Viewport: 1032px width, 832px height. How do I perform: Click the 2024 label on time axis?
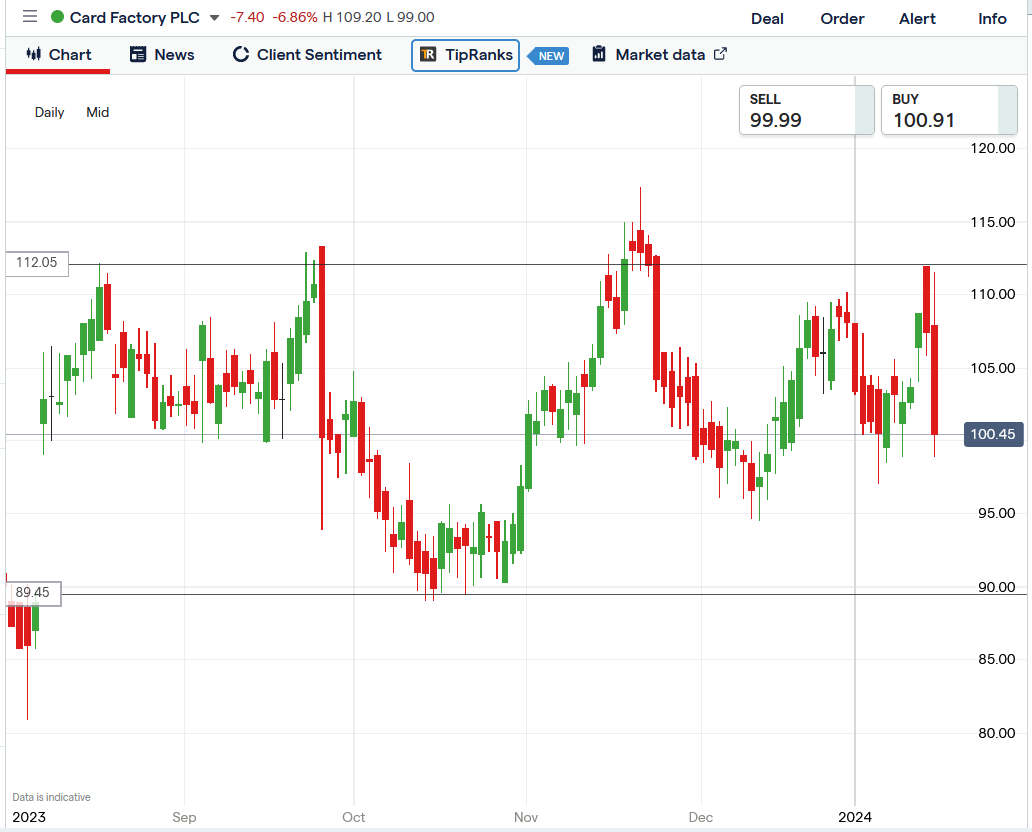(x=854, y=817)
